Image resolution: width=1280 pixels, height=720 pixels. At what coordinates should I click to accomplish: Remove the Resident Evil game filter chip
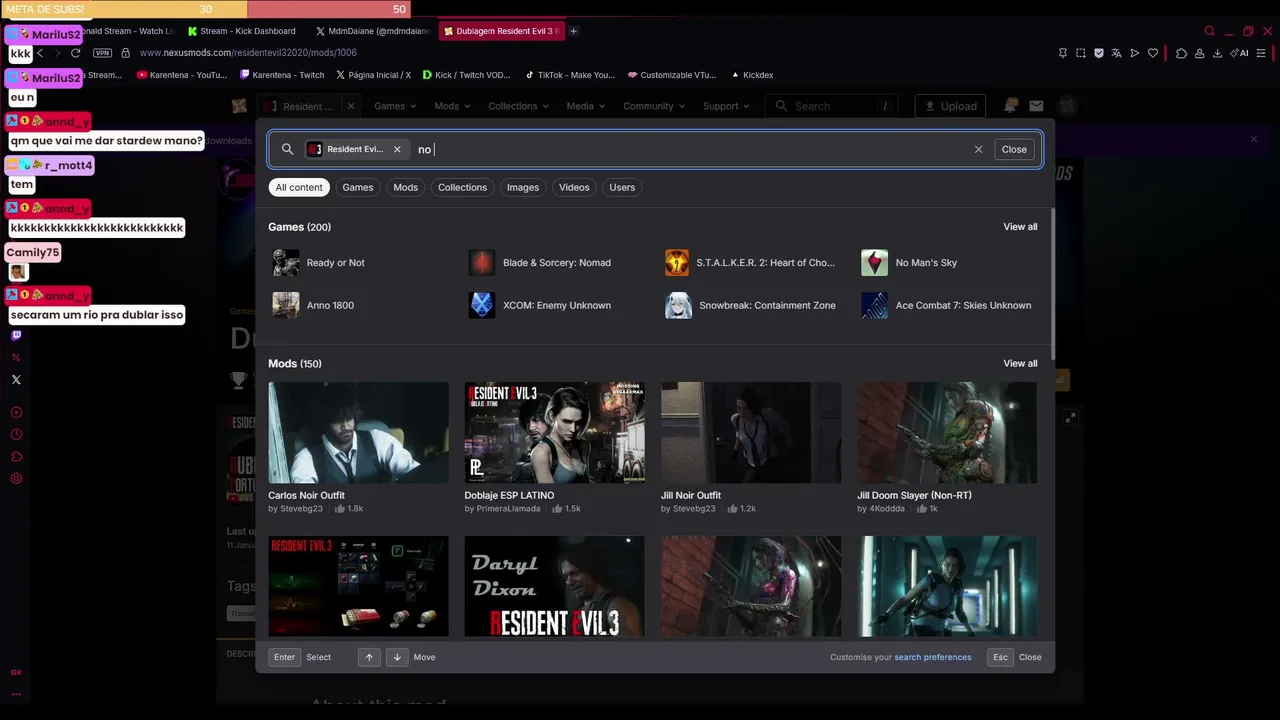(x=397, y=149)
